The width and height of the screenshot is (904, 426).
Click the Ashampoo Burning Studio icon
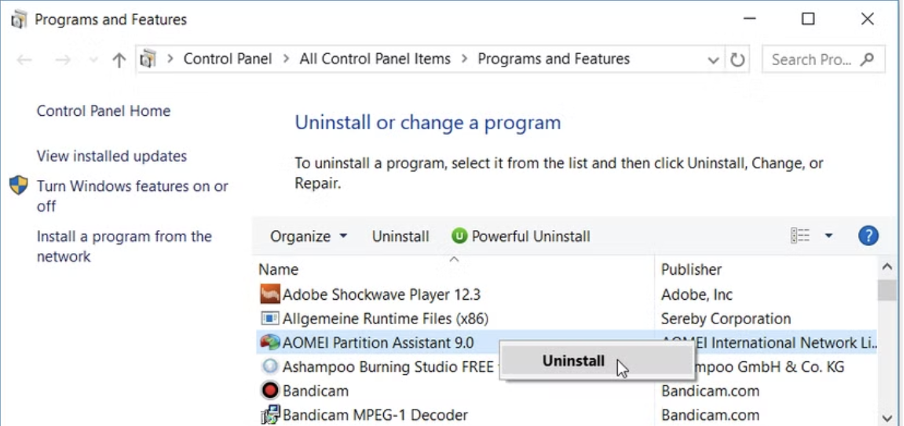[x=269, y=367]
